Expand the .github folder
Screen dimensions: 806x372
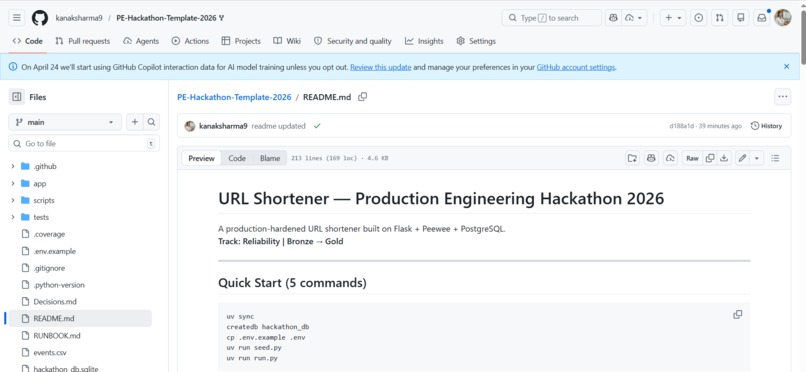click(13, 166)
